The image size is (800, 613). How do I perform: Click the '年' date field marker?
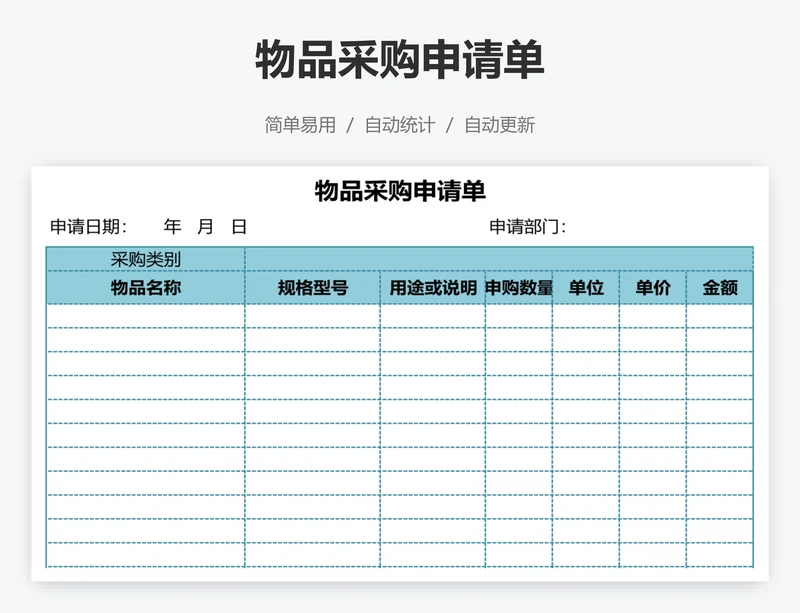coord(172,227)
